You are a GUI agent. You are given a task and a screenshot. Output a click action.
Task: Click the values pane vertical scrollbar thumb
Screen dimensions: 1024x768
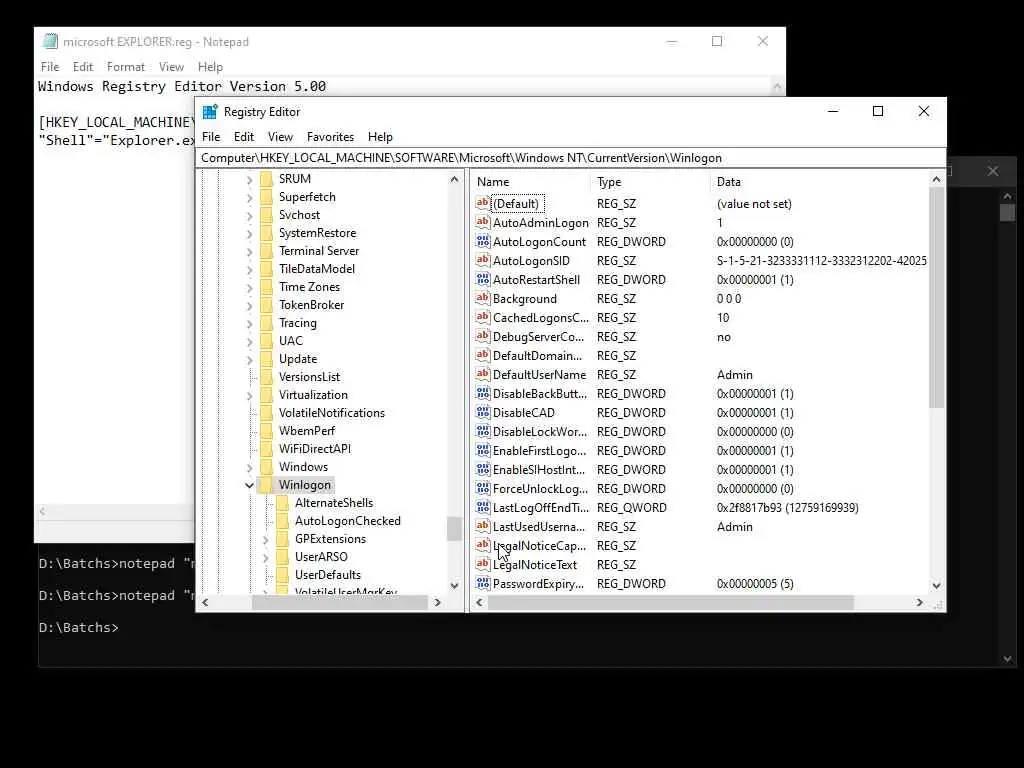tap(936, 297)
